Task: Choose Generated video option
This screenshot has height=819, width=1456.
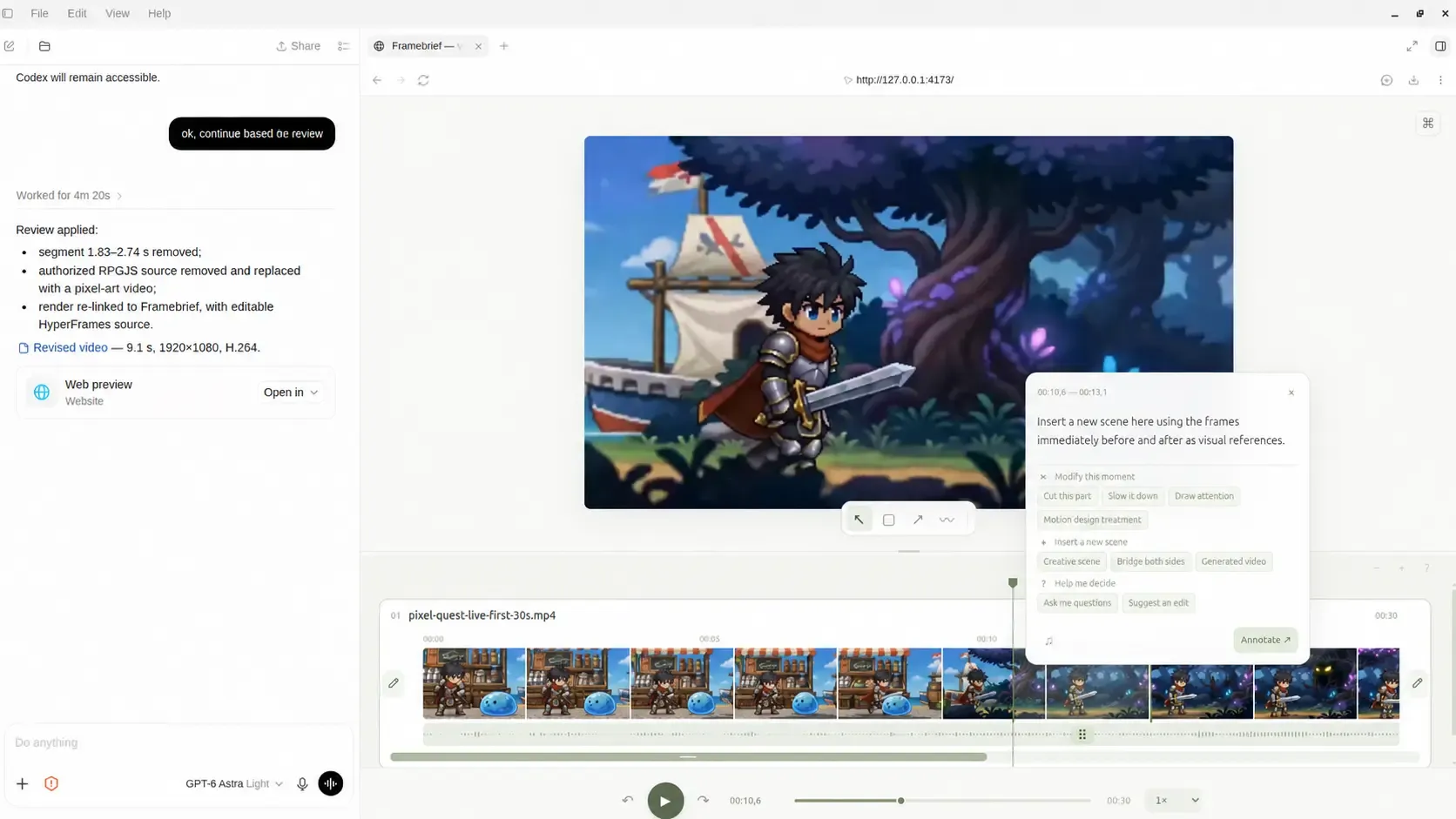Action: click(x=1233, y=561)
